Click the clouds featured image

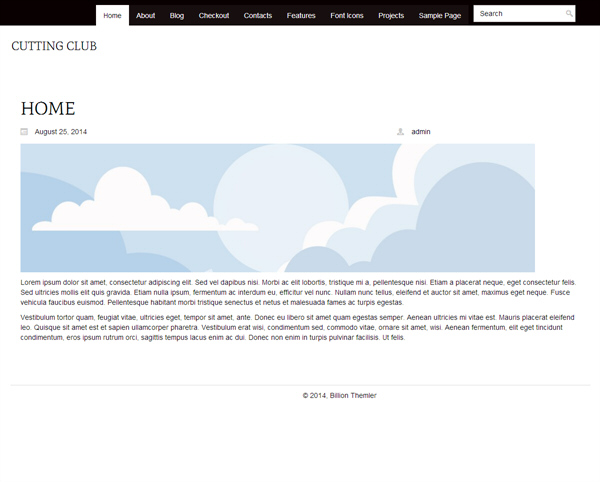(277, 208)
